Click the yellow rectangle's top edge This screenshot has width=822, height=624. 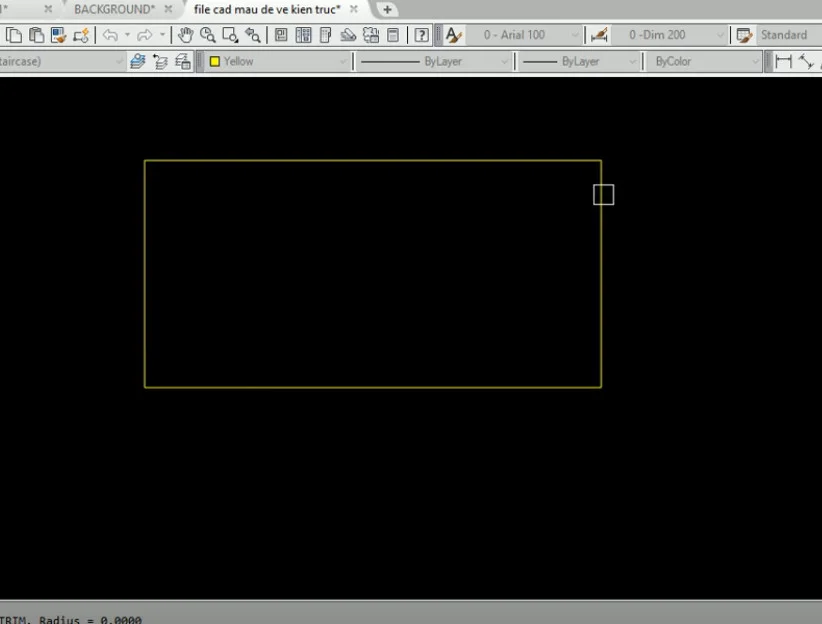[373, 160]
